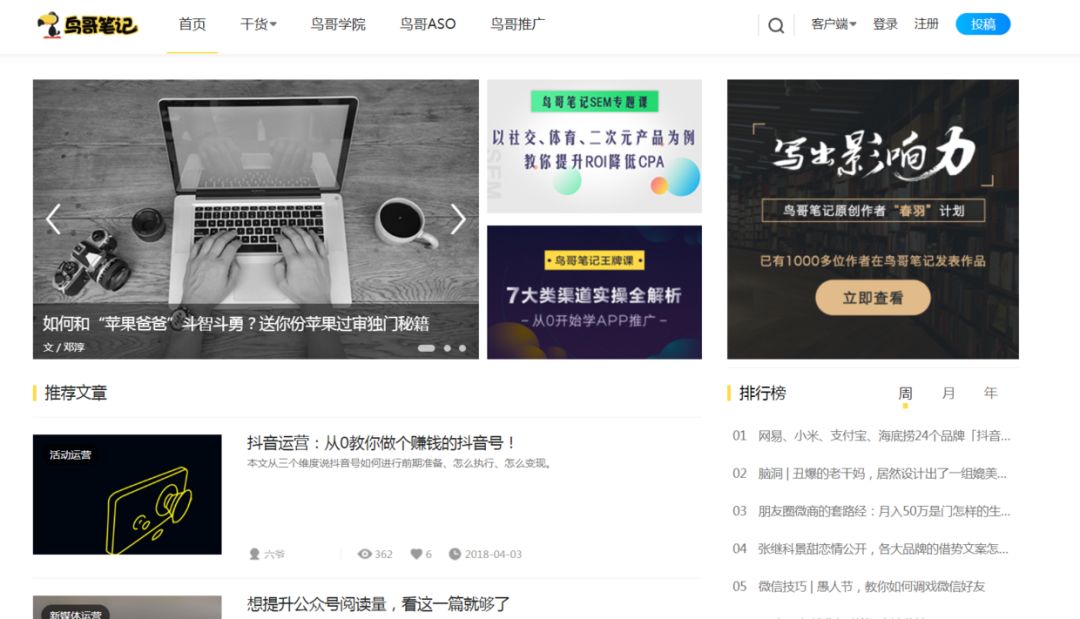Select the first carousel pill indicator

426,348
